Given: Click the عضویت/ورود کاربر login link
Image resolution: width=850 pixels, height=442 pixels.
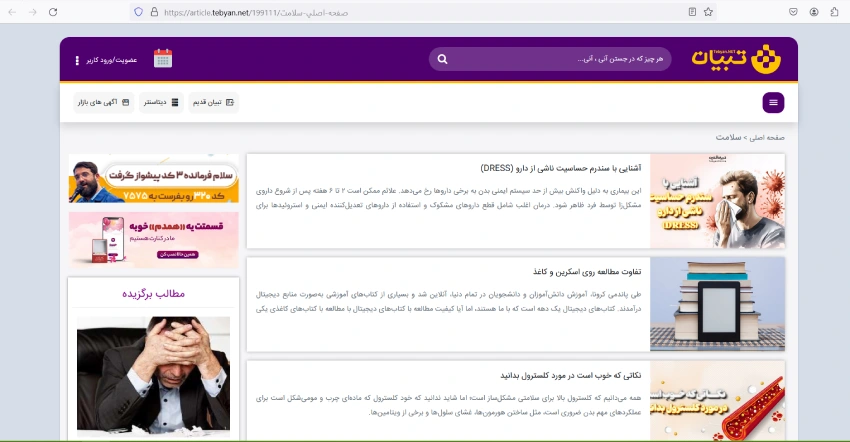Looking at the screenshot, I should [112, 60].
